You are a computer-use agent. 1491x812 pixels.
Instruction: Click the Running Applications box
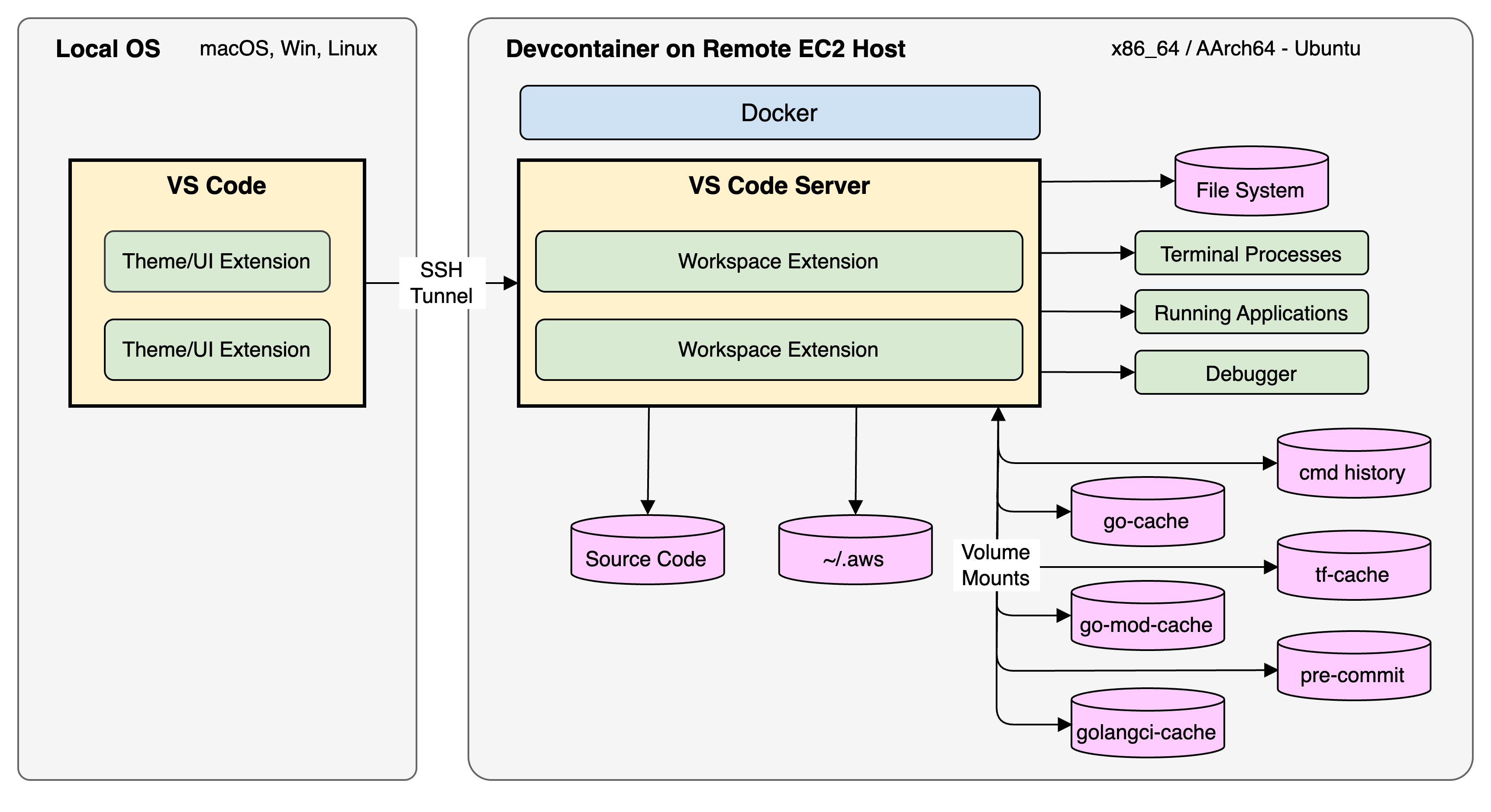(1251, 312)
